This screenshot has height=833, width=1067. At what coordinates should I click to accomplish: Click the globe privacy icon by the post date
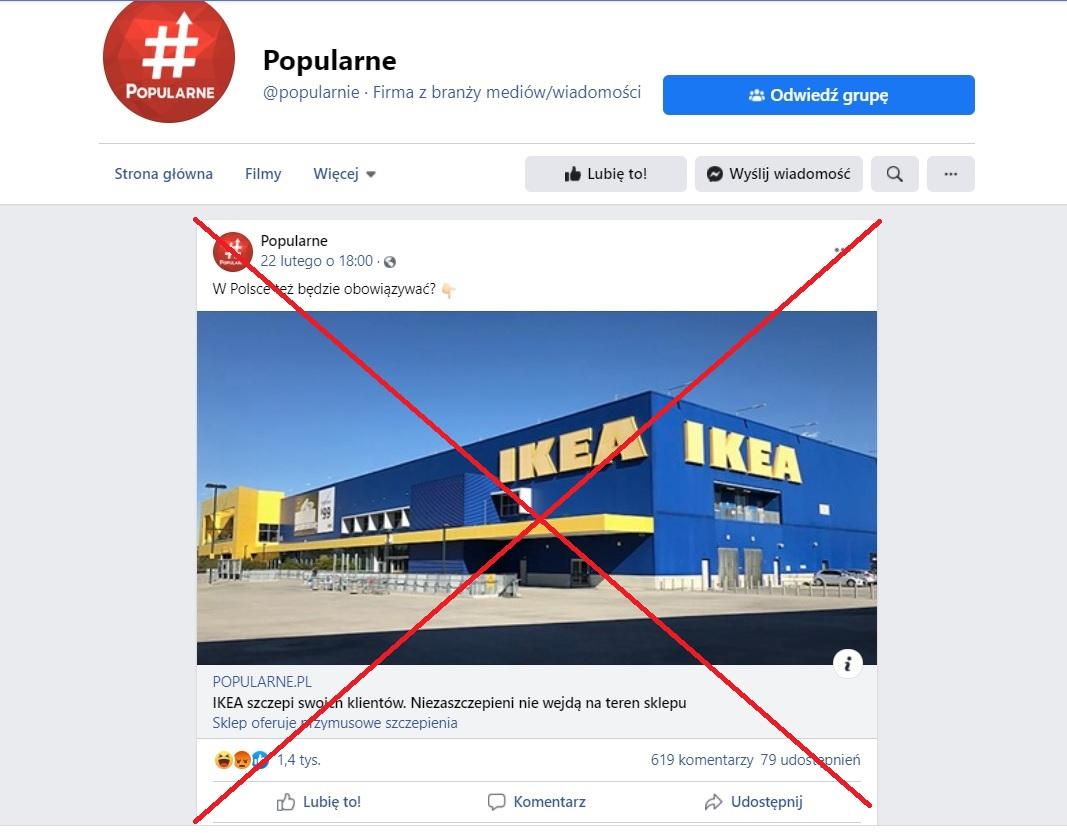[x=390, y=262]
